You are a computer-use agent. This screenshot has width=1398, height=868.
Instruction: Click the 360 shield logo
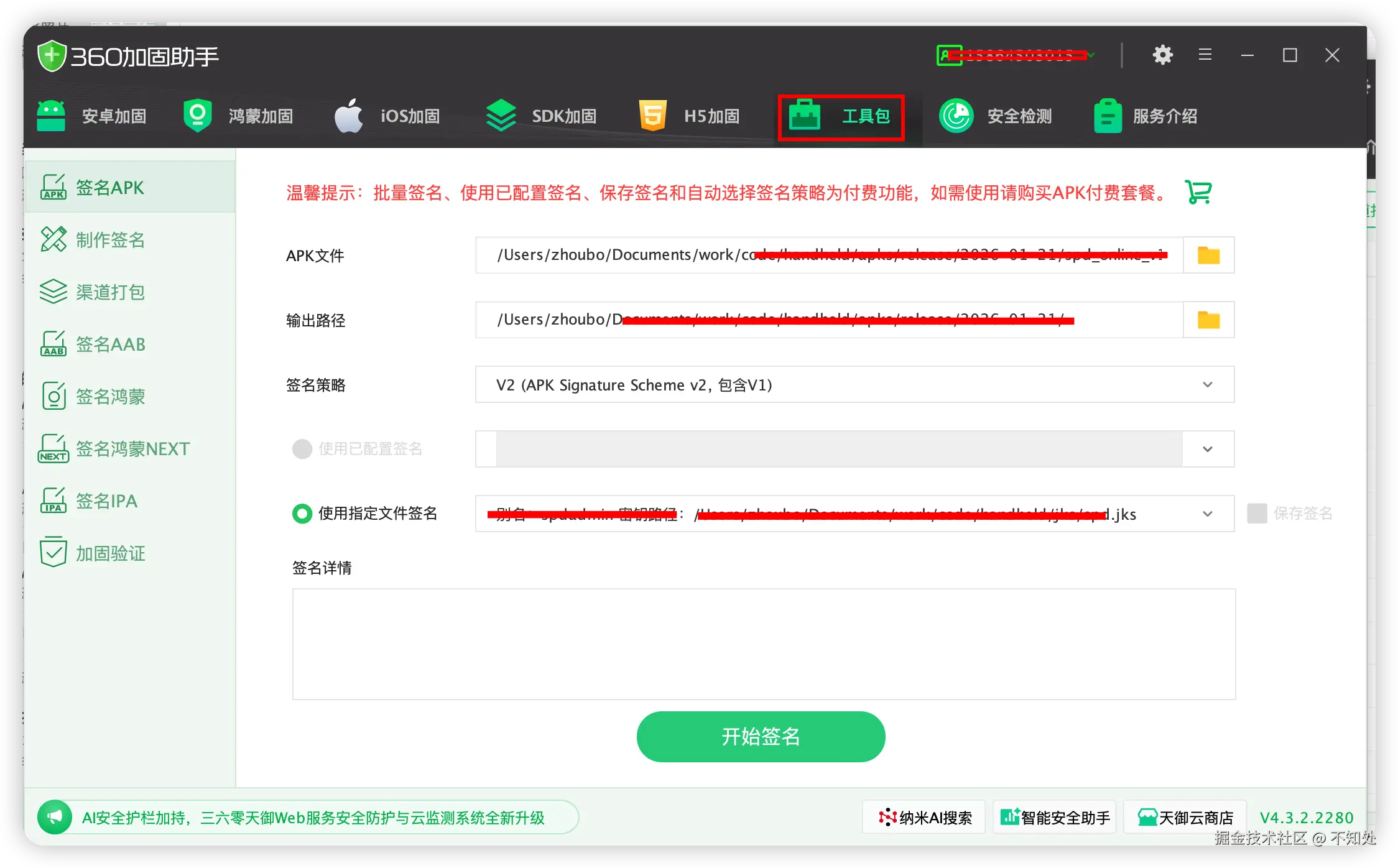click(52, 56)
